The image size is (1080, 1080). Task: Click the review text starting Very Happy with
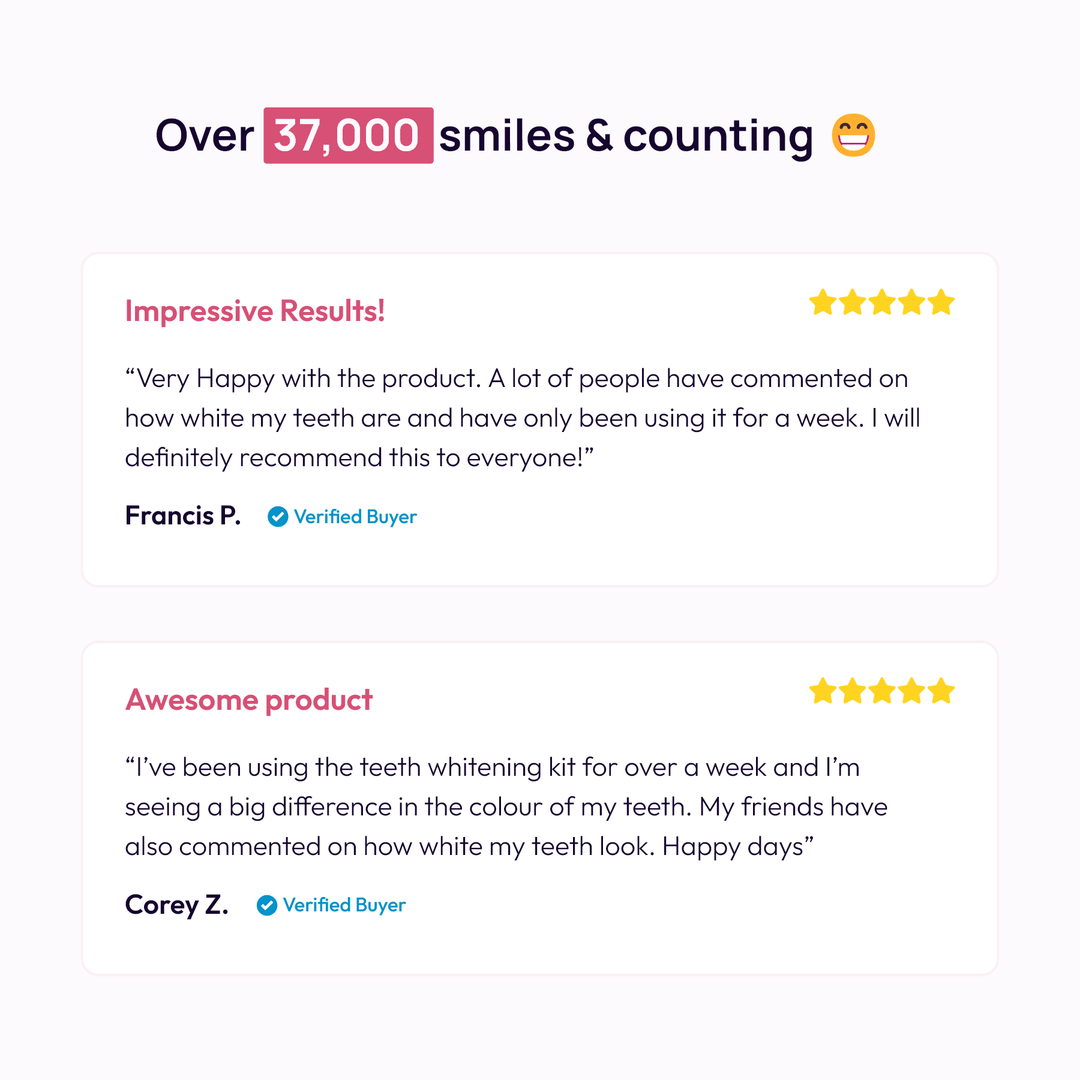coord(523,418)
